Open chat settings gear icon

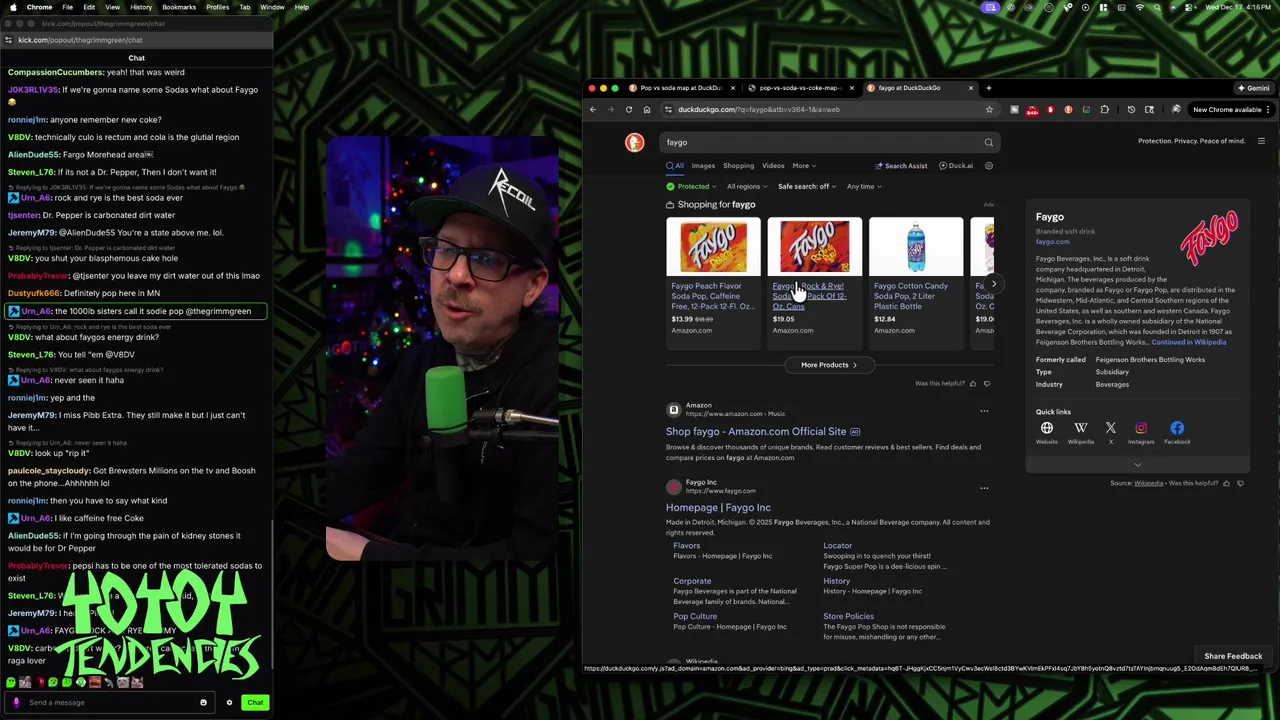click(x=229, y=702)
